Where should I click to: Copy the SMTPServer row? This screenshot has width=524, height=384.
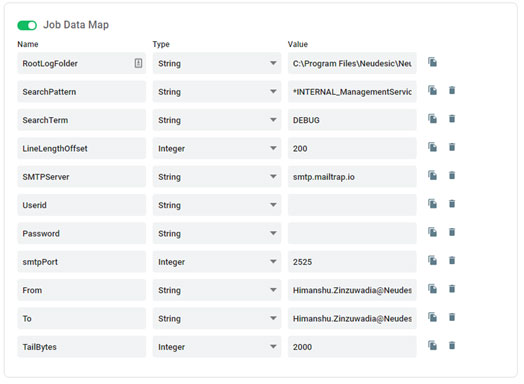432,176
